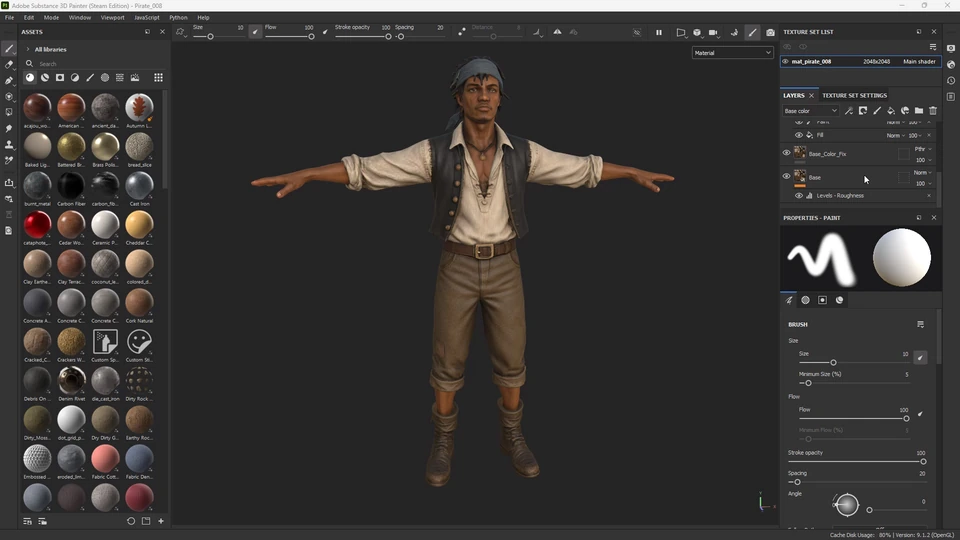Select the Material picker eyedropper tool

tap(9, 160)
